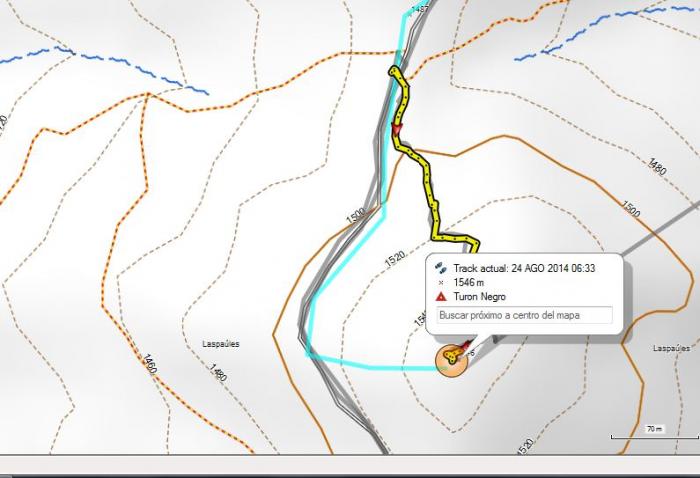Click the footprints track icon in popup

pyautogui.click(x=441, y=268)
